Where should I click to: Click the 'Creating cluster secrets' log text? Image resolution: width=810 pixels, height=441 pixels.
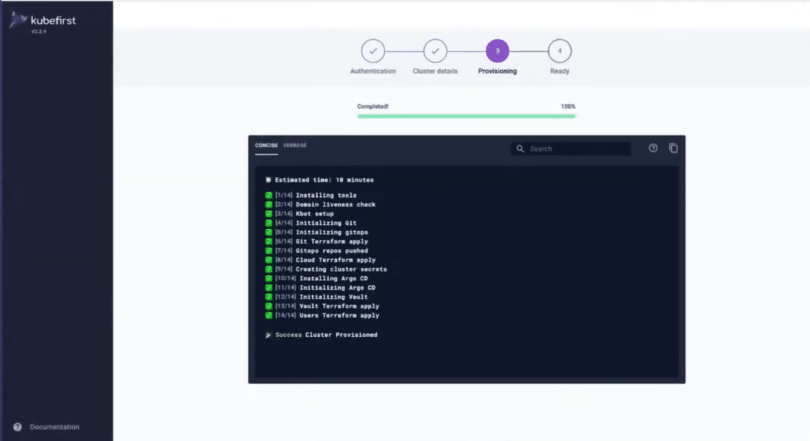coord(341,270)
